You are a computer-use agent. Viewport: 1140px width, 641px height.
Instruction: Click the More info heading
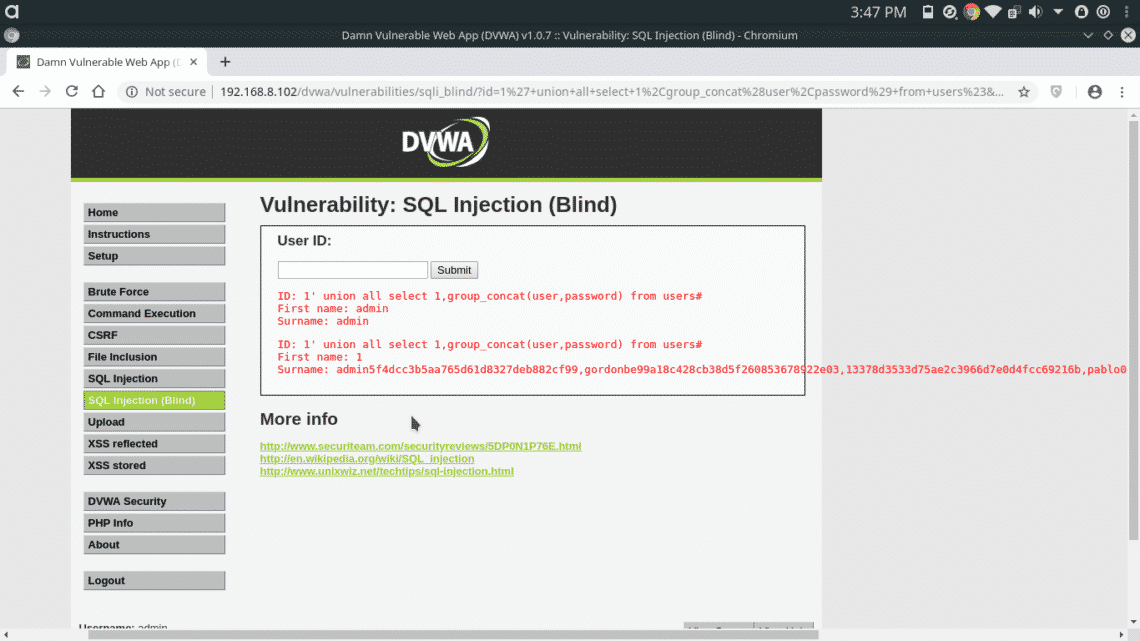(x=299, y=419)
